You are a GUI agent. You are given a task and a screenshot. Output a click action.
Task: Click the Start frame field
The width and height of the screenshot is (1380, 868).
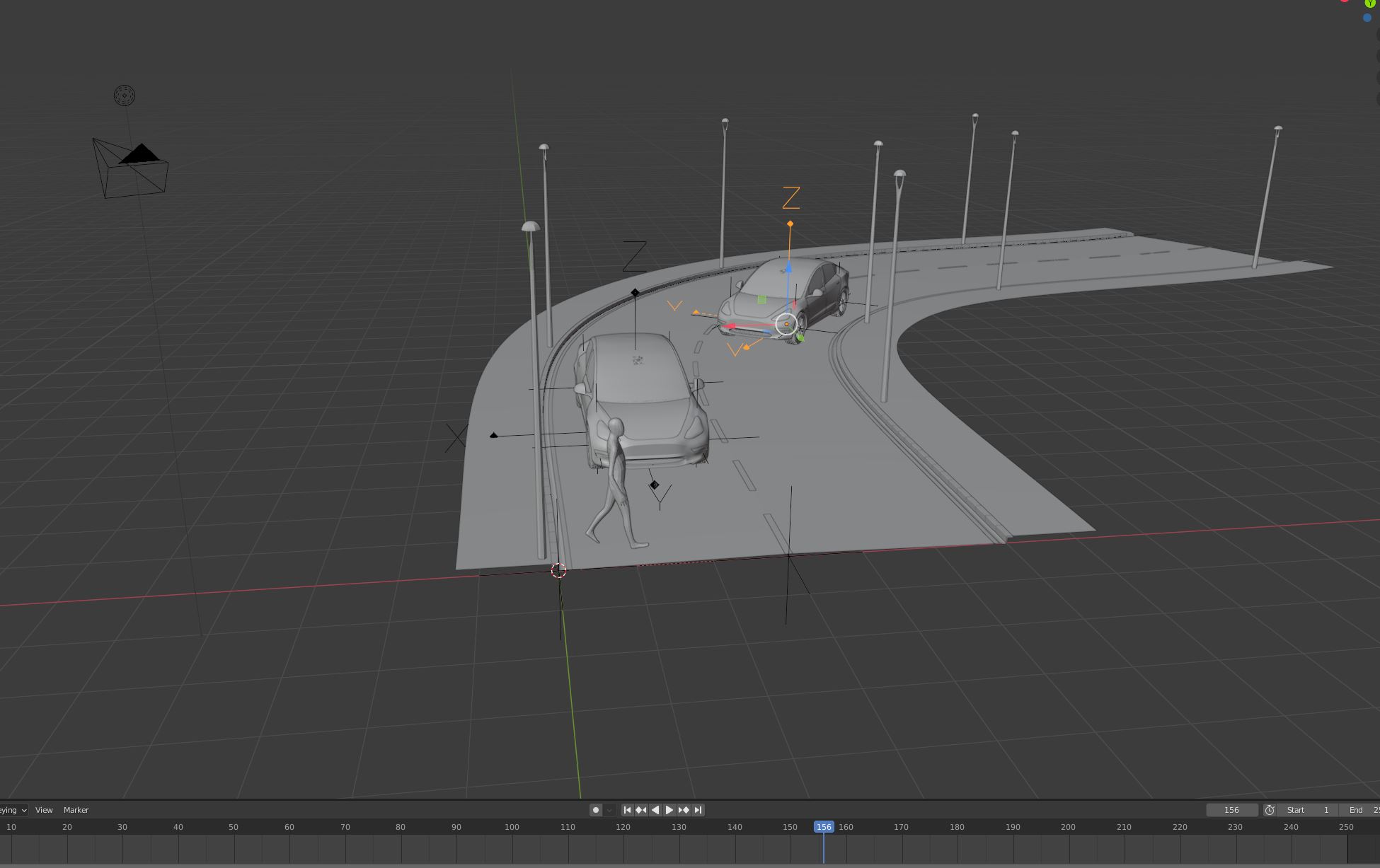tap(1308, 810)
